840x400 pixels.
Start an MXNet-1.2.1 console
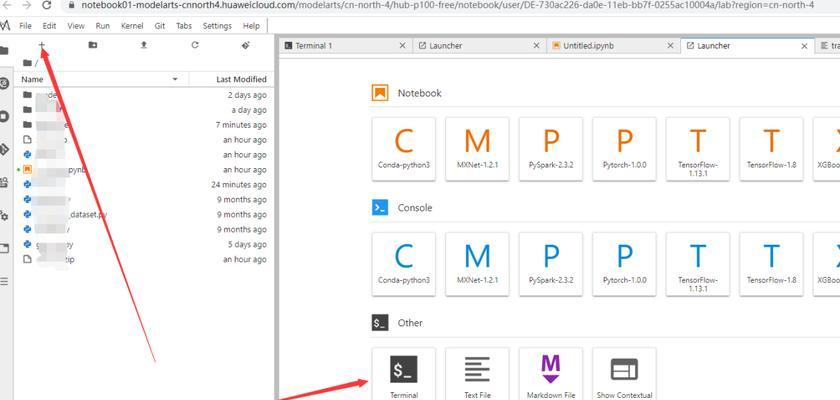(x=477, y=264)
